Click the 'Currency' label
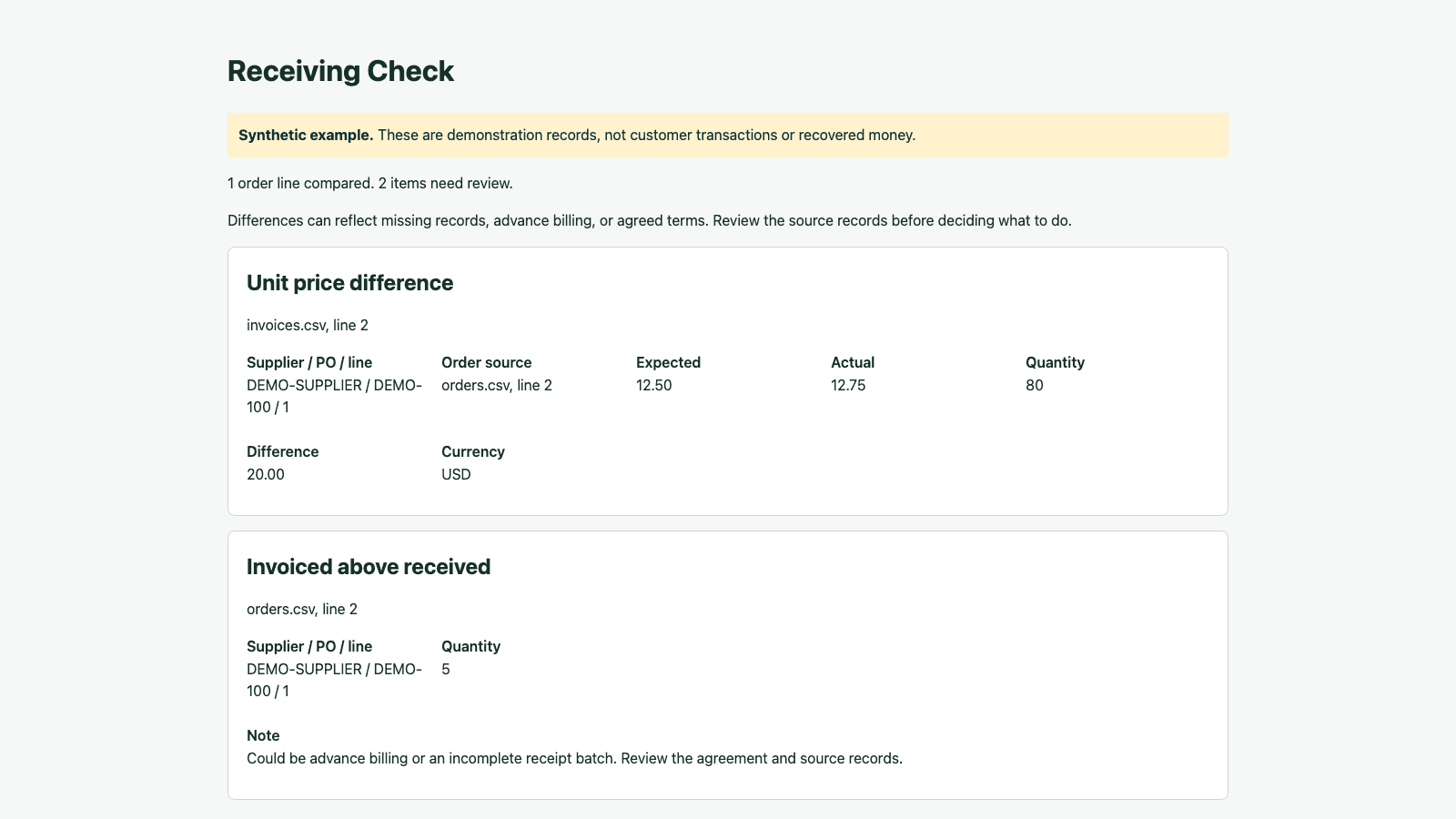The image size is (1456, 819). click(x=473, y=451)
